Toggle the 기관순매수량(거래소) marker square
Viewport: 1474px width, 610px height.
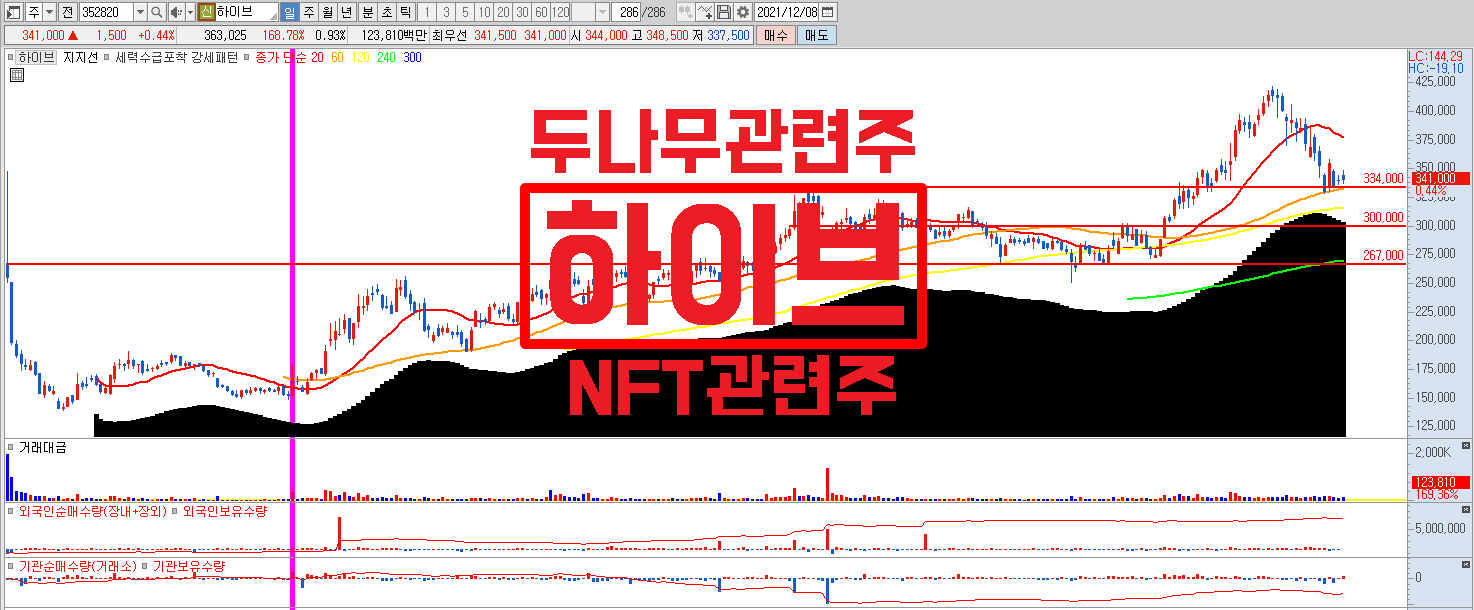12,566
